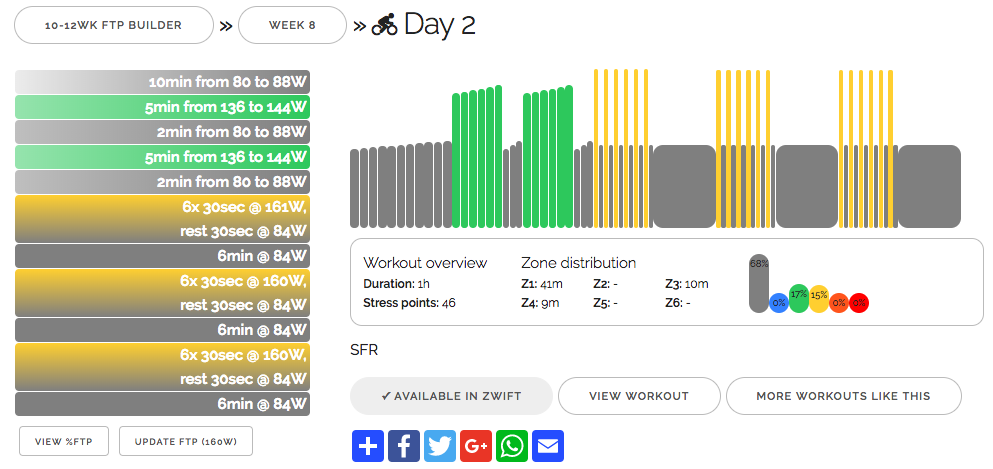Select the 10min from 80 to 88W segment
The image size is (993, 469).
[162, 82]
